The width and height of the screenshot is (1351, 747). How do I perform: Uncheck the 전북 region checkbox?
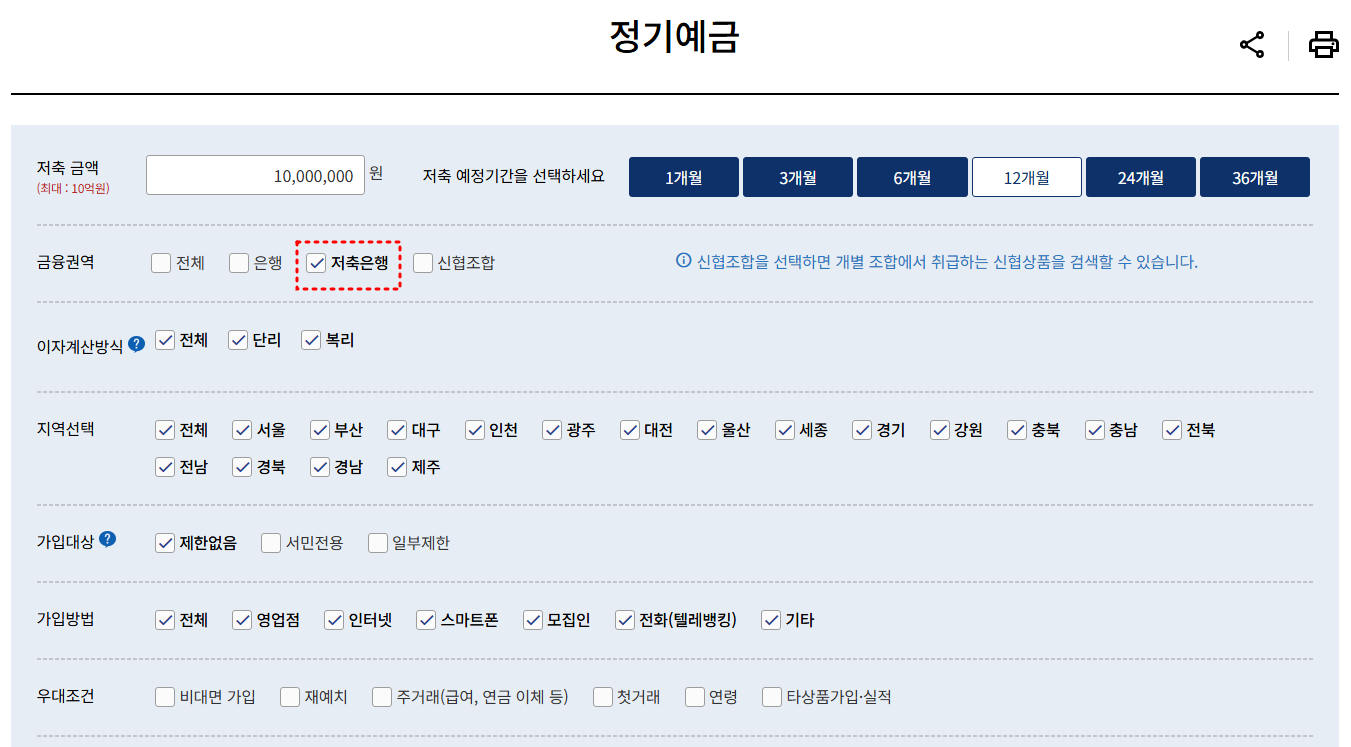point(1172,430)
